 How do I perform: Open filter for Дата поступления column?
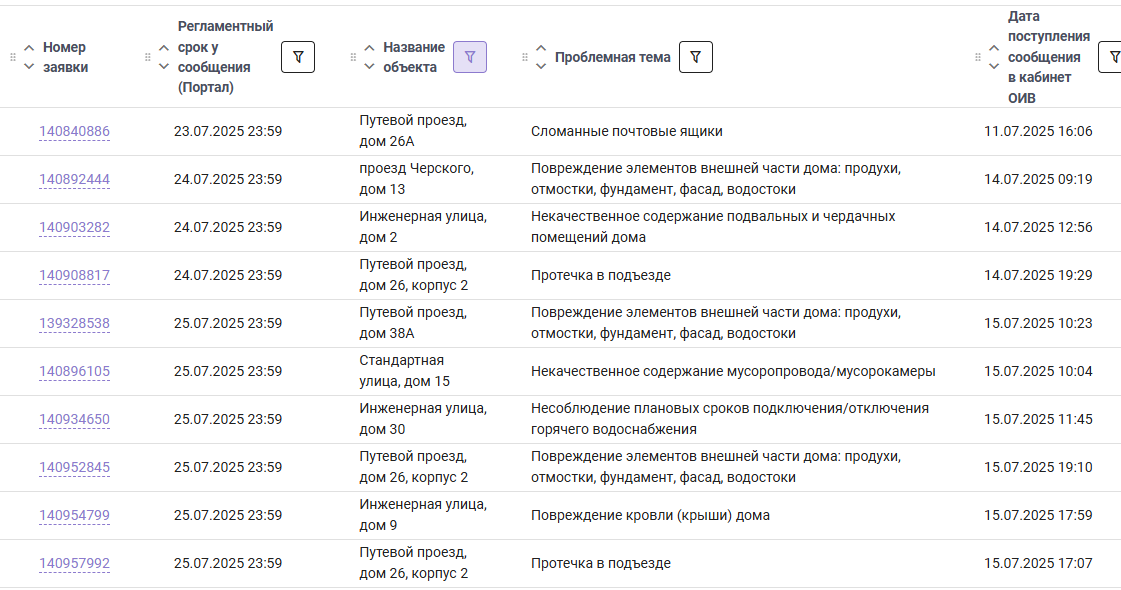click(x=1112, y=57)
